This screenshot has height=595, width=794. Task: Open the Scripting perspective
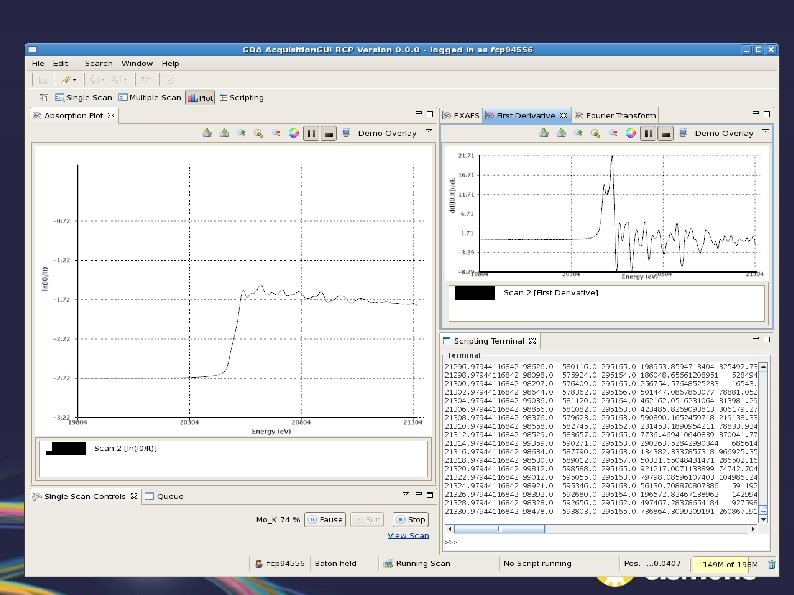(x=240, y=98)
